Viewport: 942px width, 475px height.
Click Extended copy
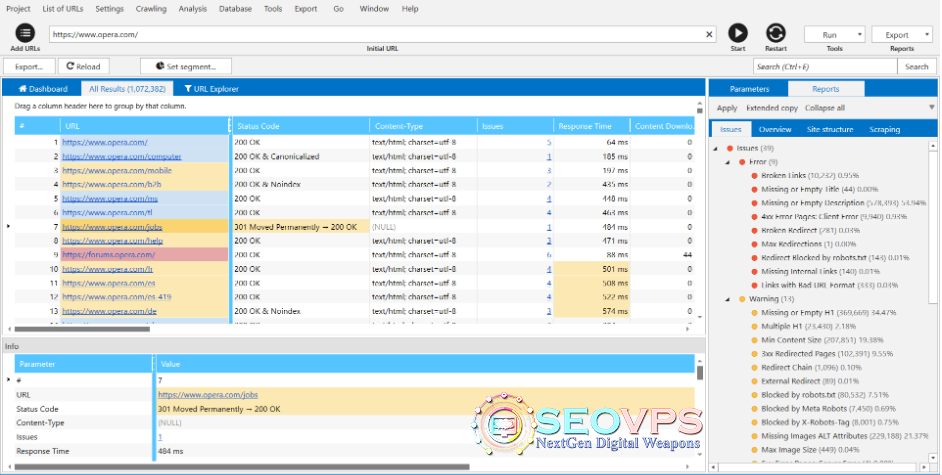[771, 108]
